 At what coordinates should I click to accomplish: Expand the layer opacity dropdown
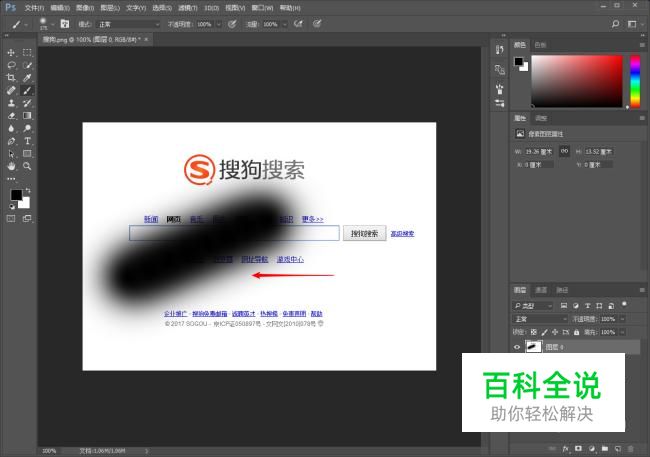click(x=622, y=319)
